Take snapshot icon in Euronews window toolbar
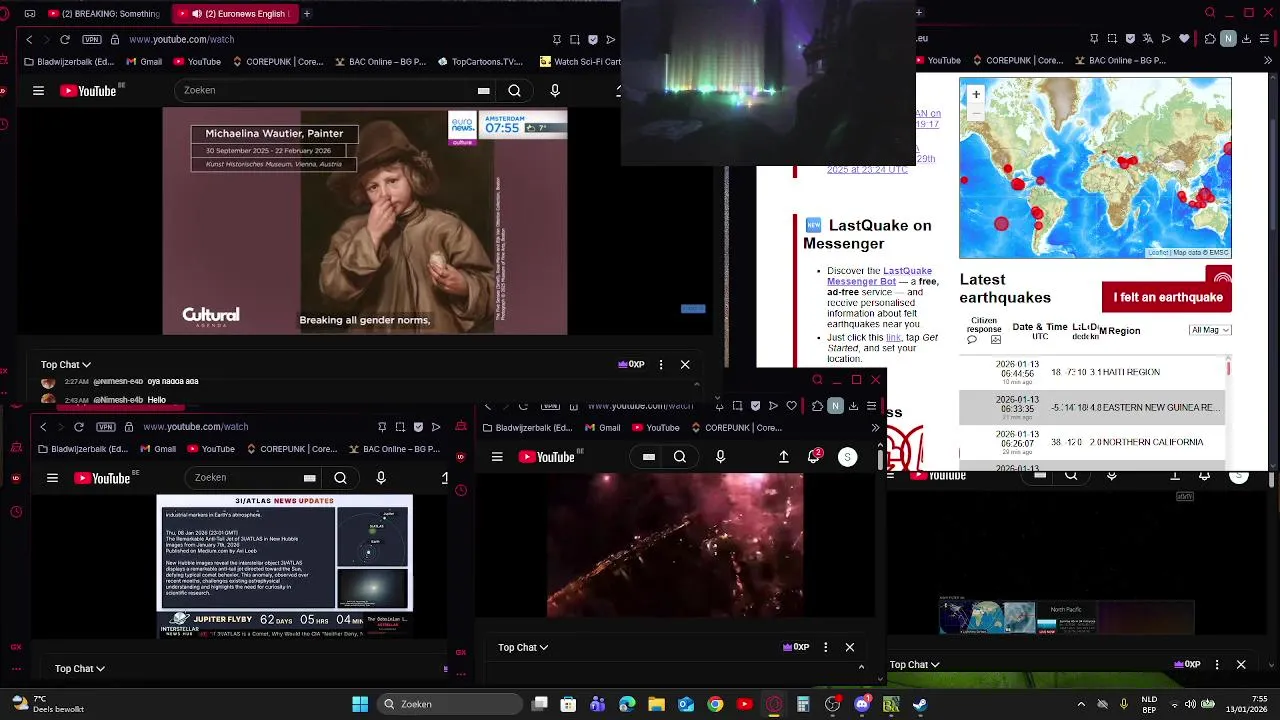The width and height of the screenshot is (1280, 720). tap(575, 39)
